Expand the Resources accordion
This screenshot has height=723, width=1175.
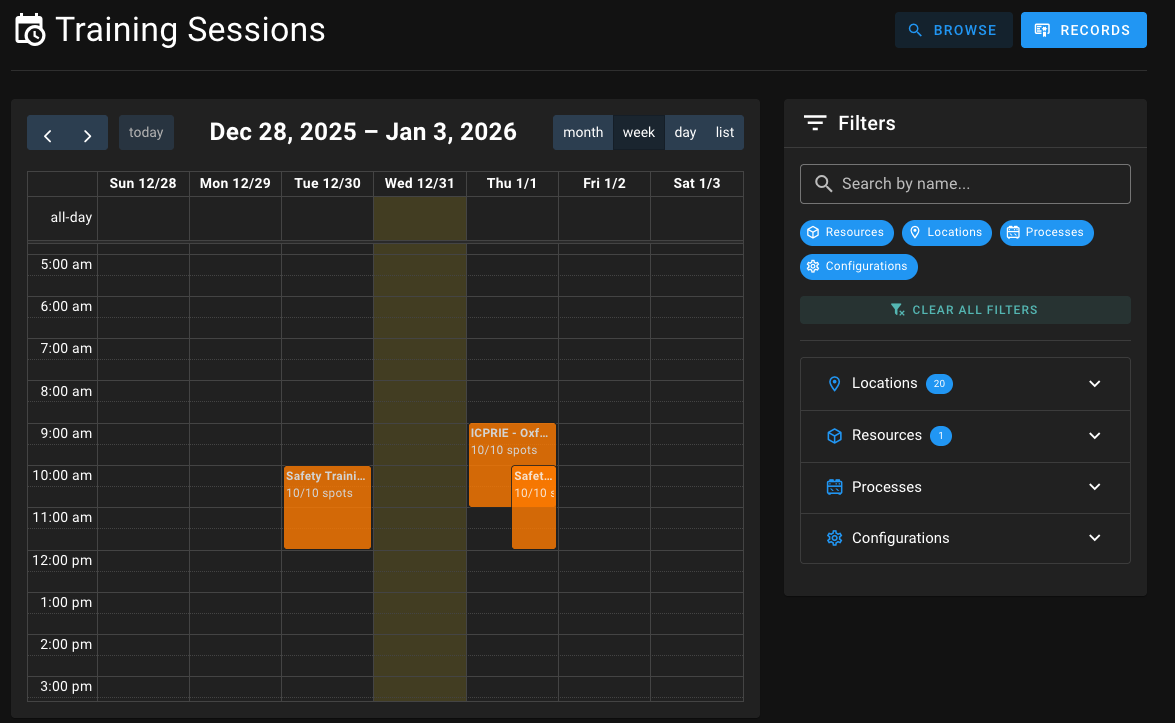(x=964, y=435)
